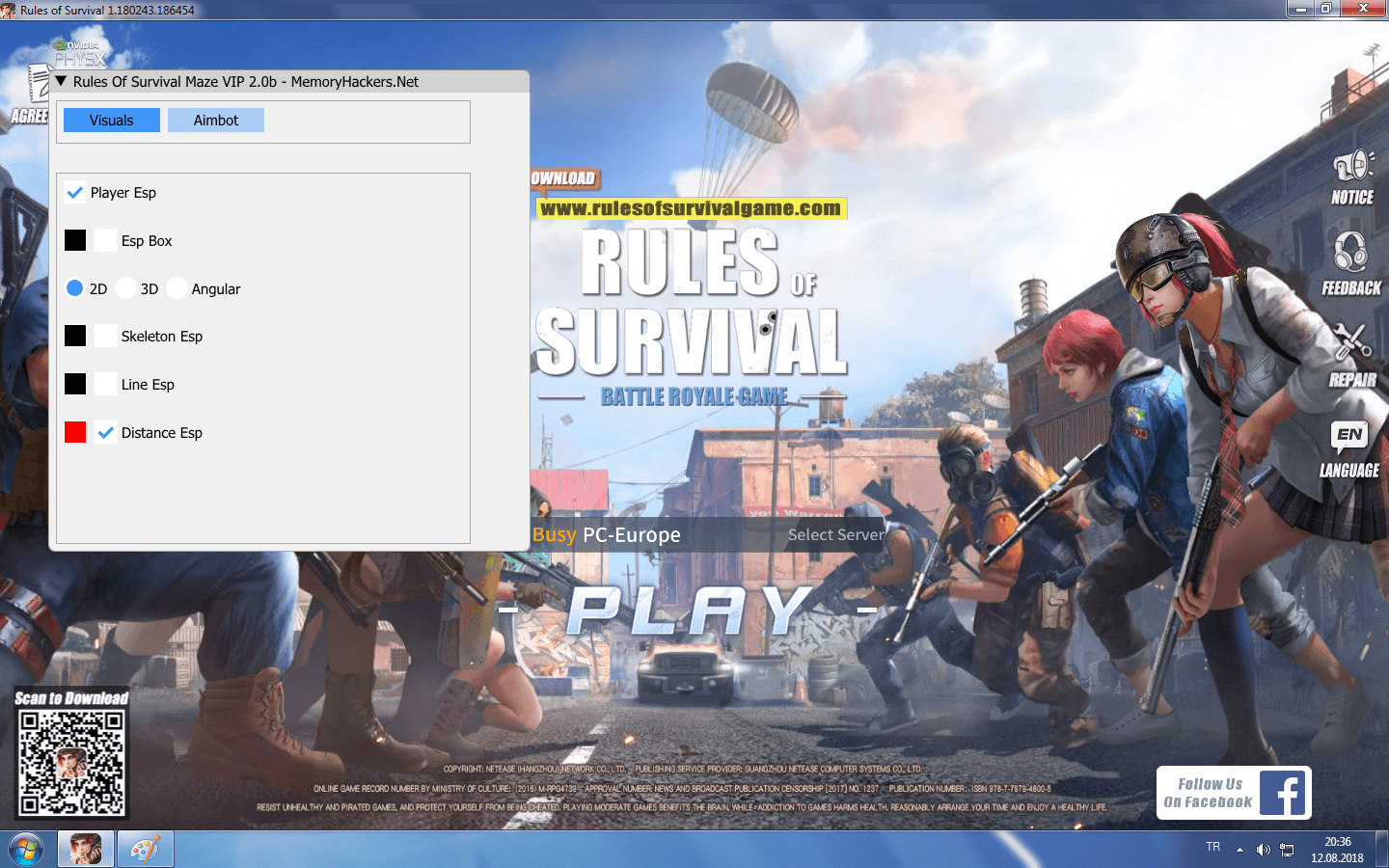Collapse the Maze VIP panel triangle
1389x868 pixels.
[61, 81]
